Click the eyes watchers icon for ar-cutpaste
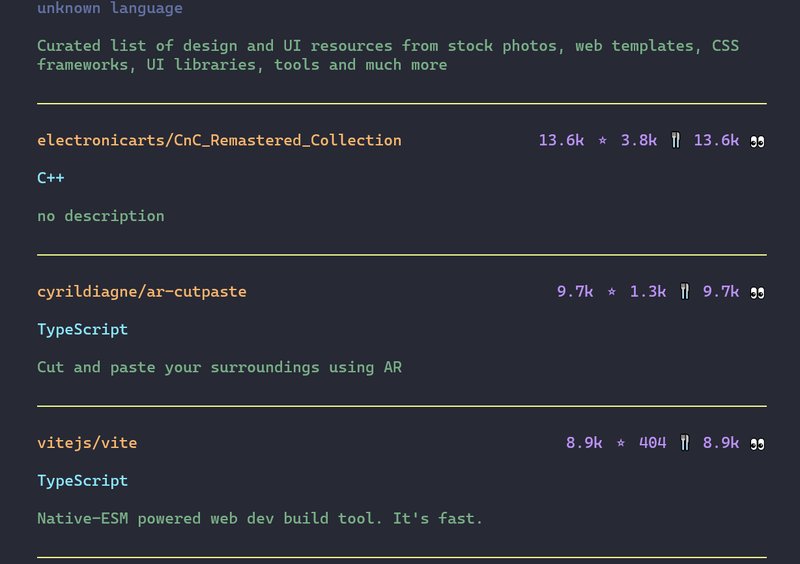This screenshot has width=800, height=564. (757, 292)
